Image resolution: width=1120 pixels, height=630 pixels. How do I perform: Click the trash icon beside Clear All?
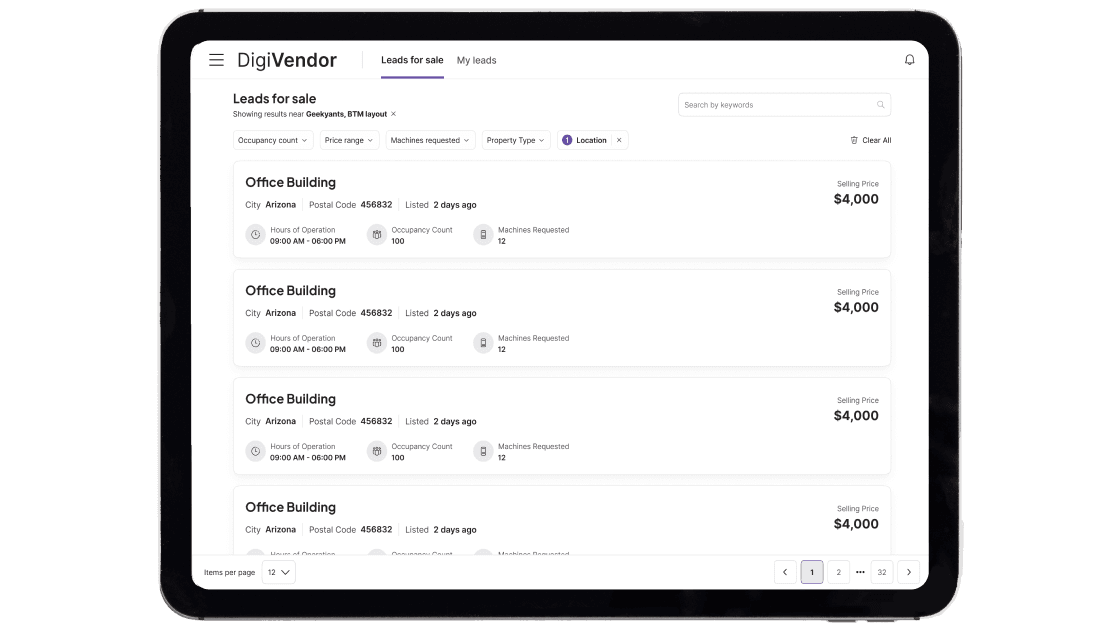[x=855, y=140]
